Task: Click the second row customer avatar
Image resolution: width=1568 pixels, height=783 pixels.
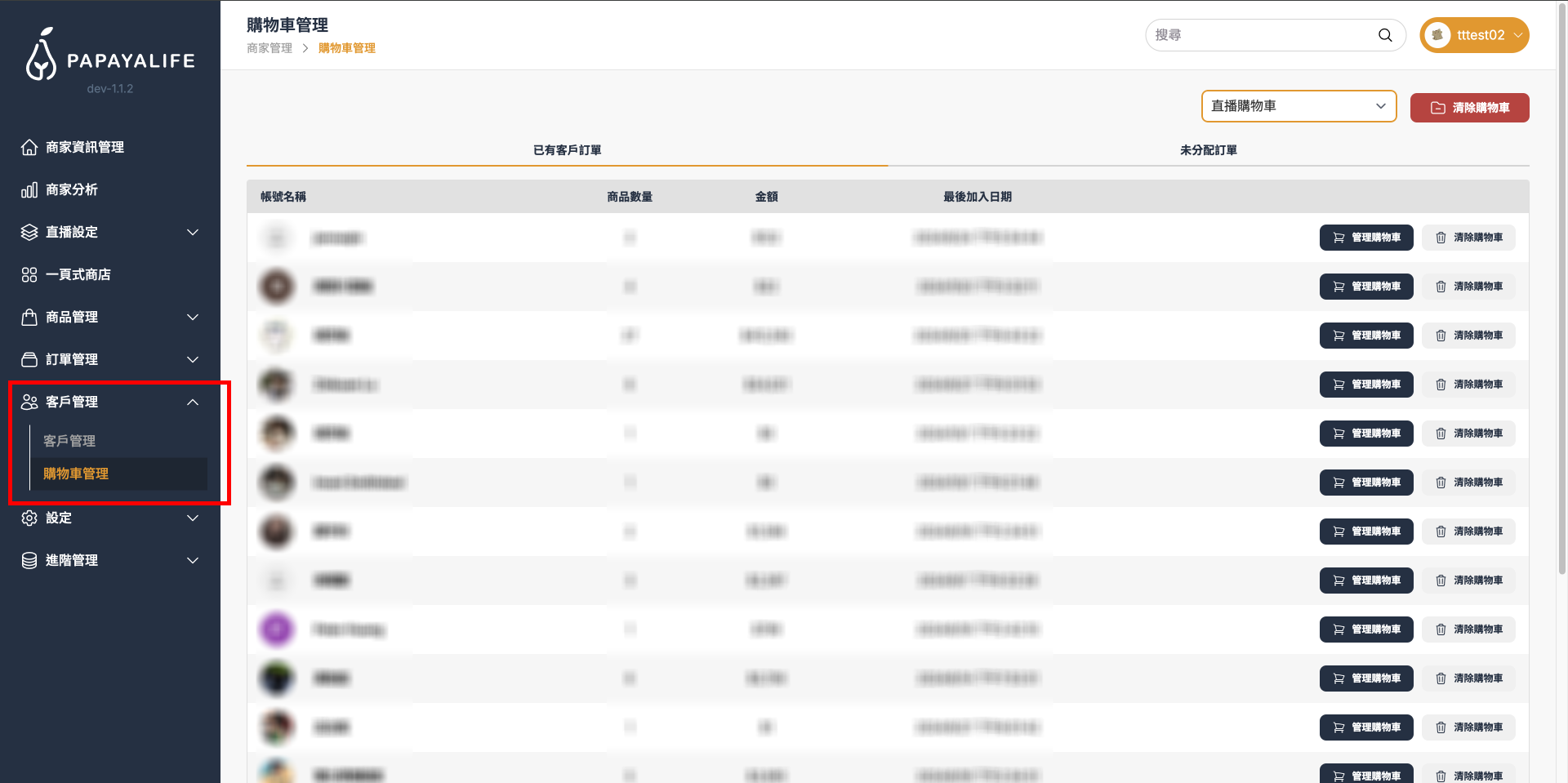Action: tap(277, 287)
